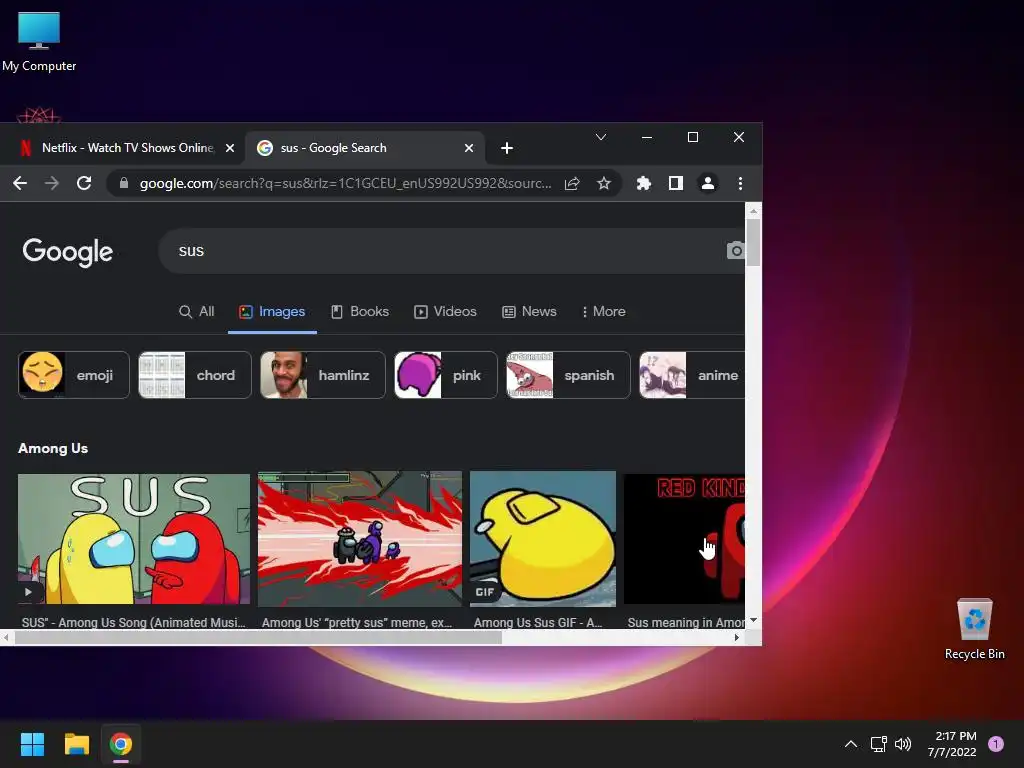Select the sus - Google Search tab
Image resolution: width=1024 pixels, height=768 pixels.
coord(365,148)
